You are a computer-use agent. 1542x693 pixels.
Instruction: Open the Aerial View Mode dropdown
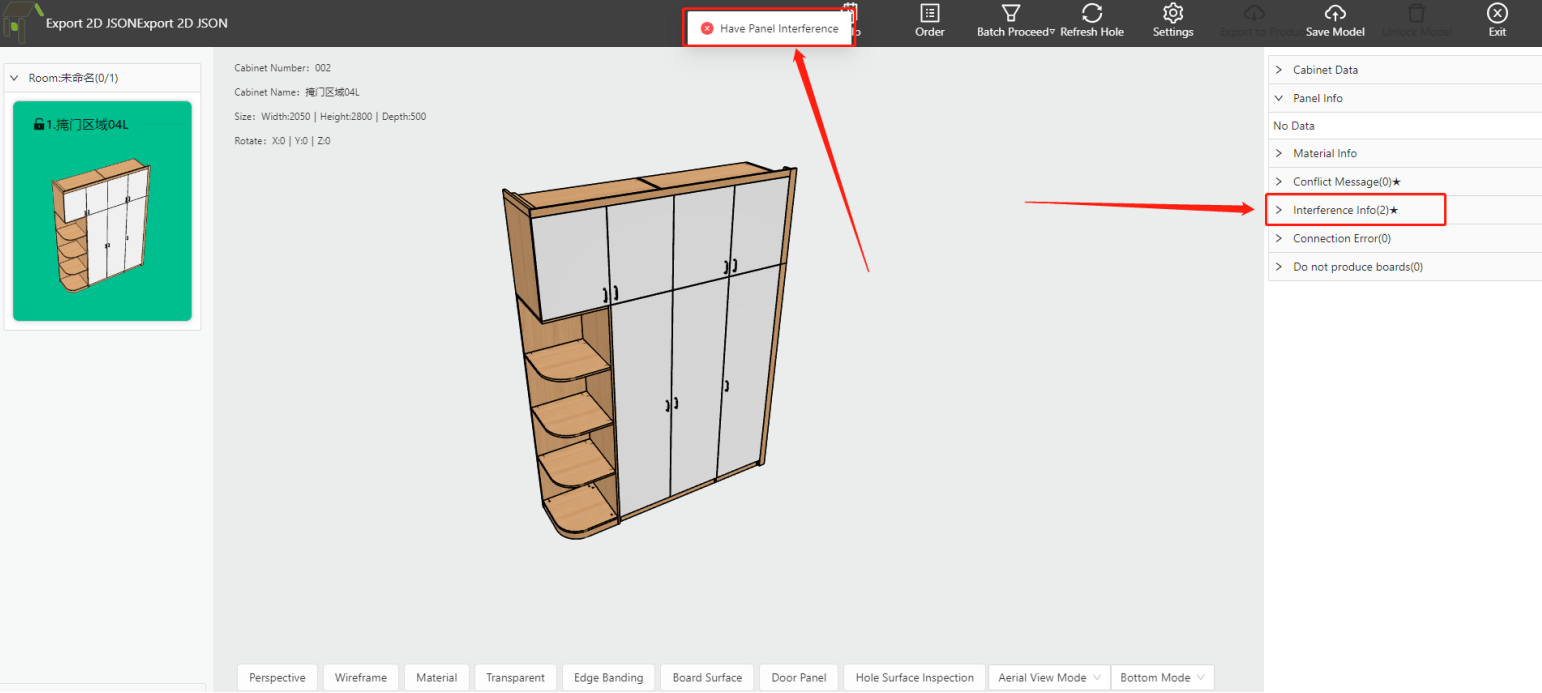click(1049, 678)
